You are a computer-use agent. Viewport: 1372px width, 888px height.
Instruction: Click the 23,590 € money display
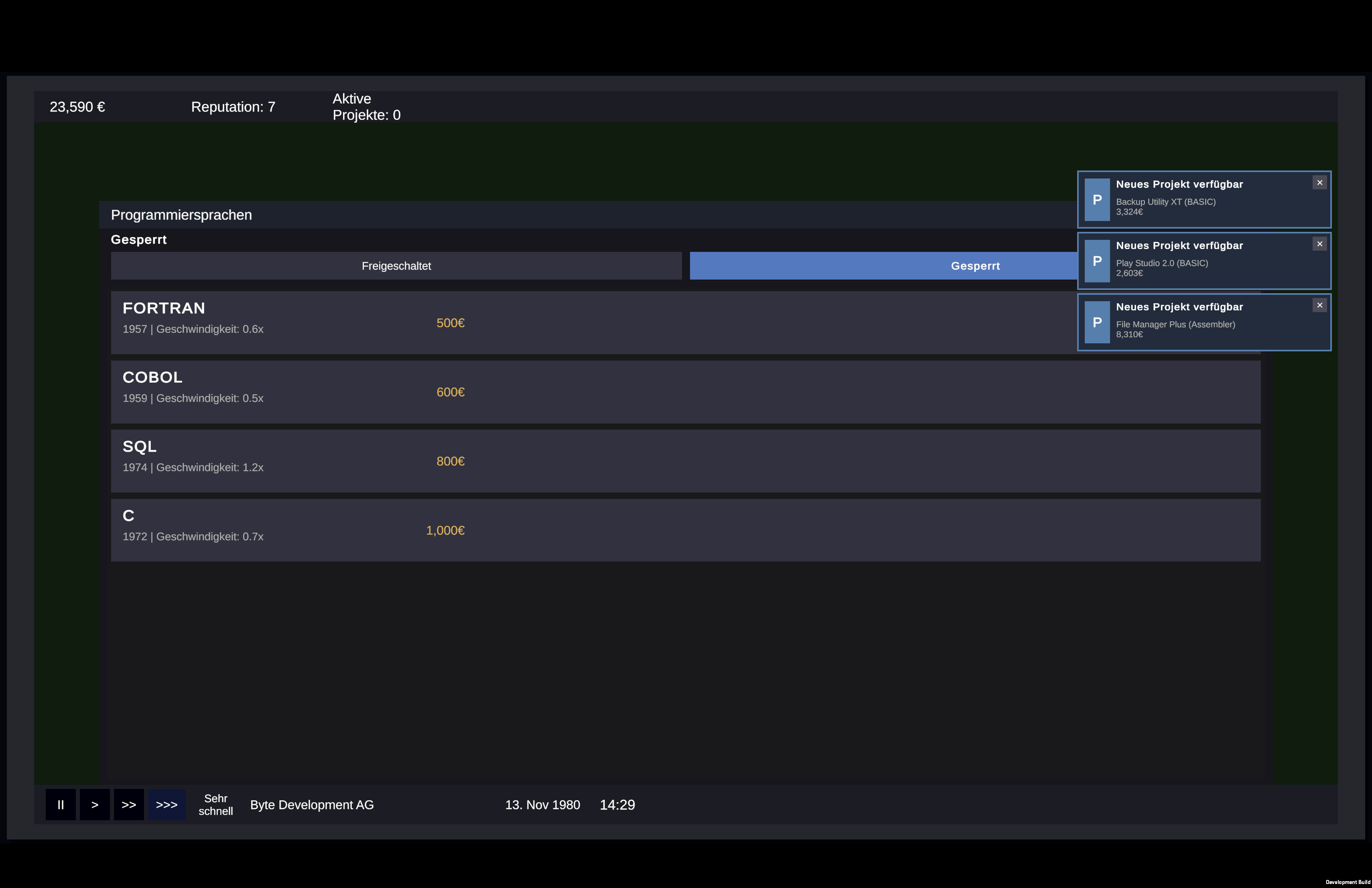tap(77, 107)
